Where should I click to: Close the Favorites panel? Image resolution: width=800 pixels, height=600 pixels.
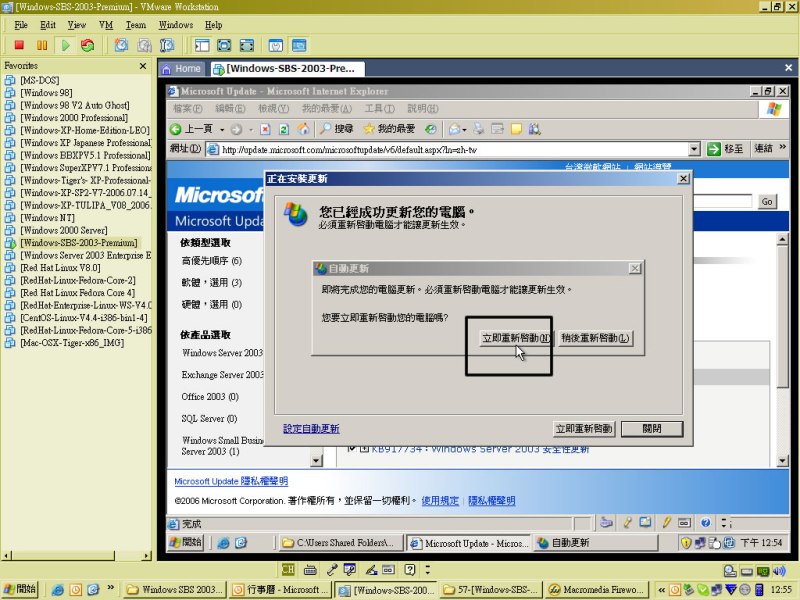coord(143,66)
